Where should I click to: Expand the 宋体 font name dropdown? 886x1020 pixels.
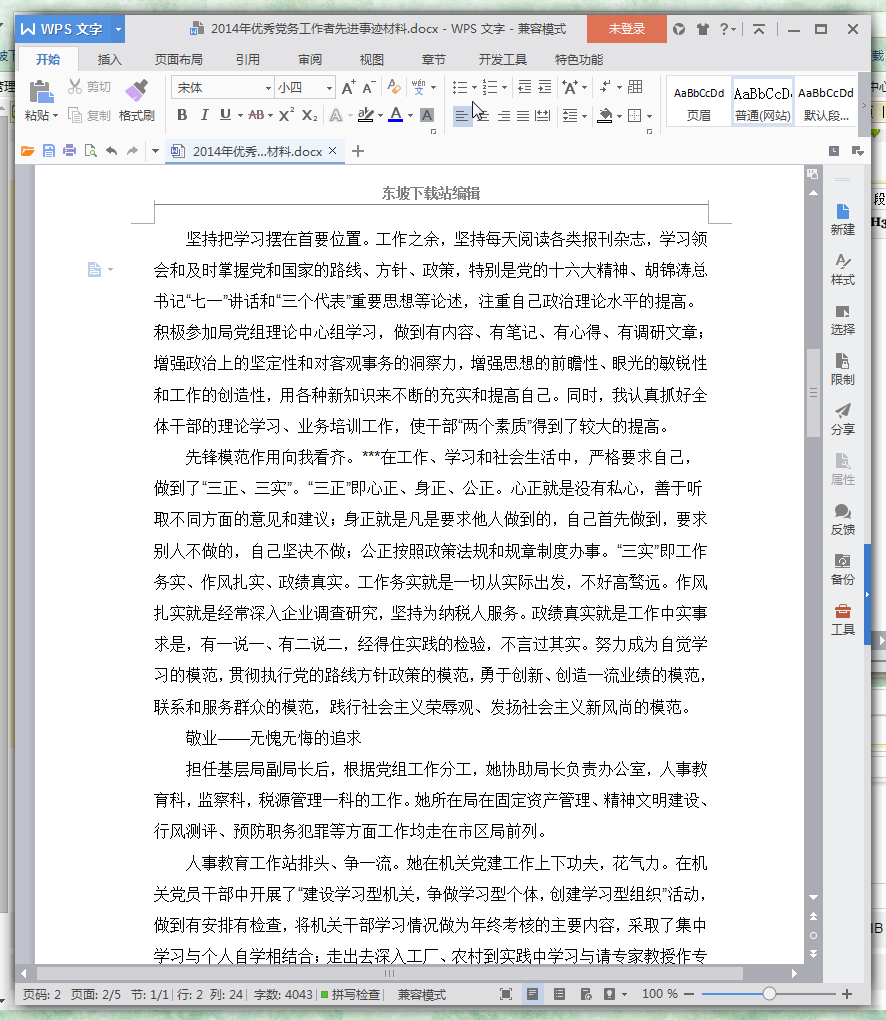(x=267, y=88)
